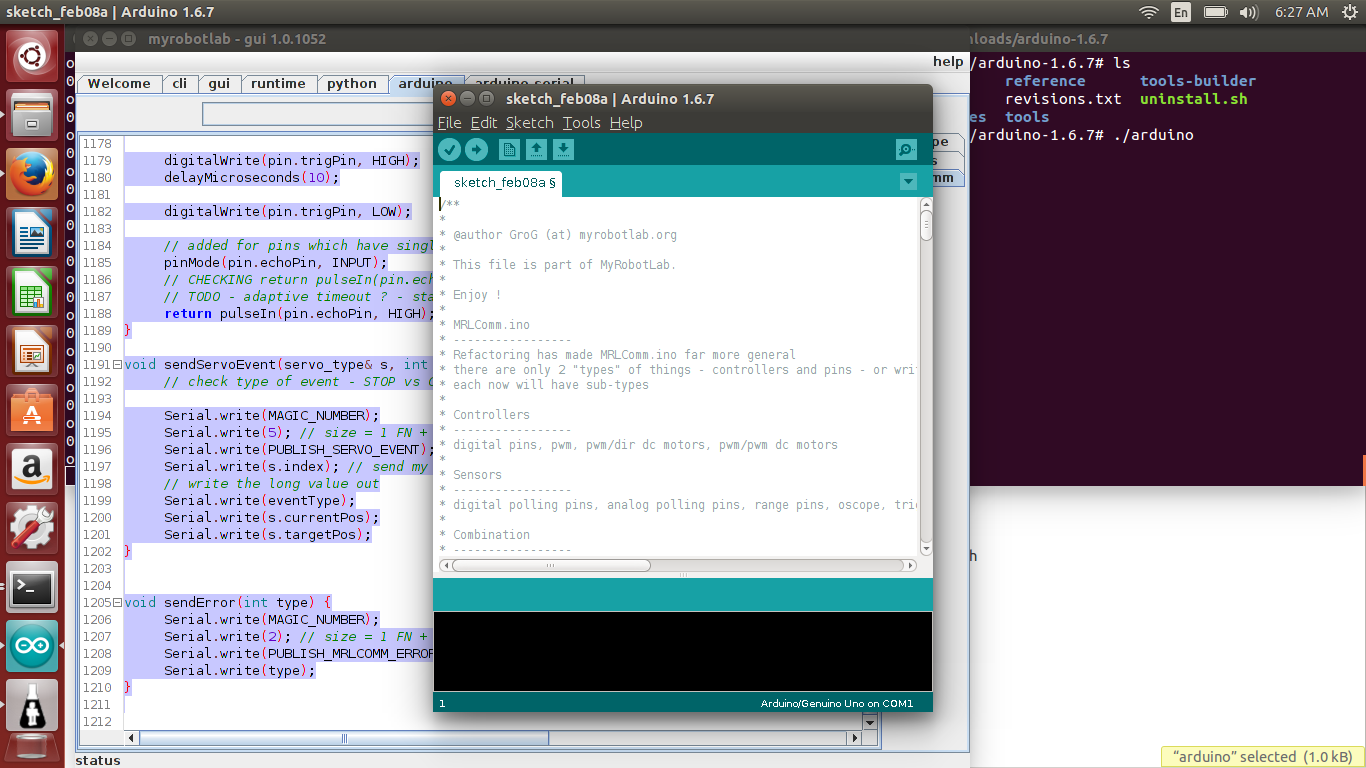Image resolution: width=1366 pixels, height=768 pixels.
Task: Open the Help menu in Arduino
Action: pyautogui.click(x=626, y=123)
